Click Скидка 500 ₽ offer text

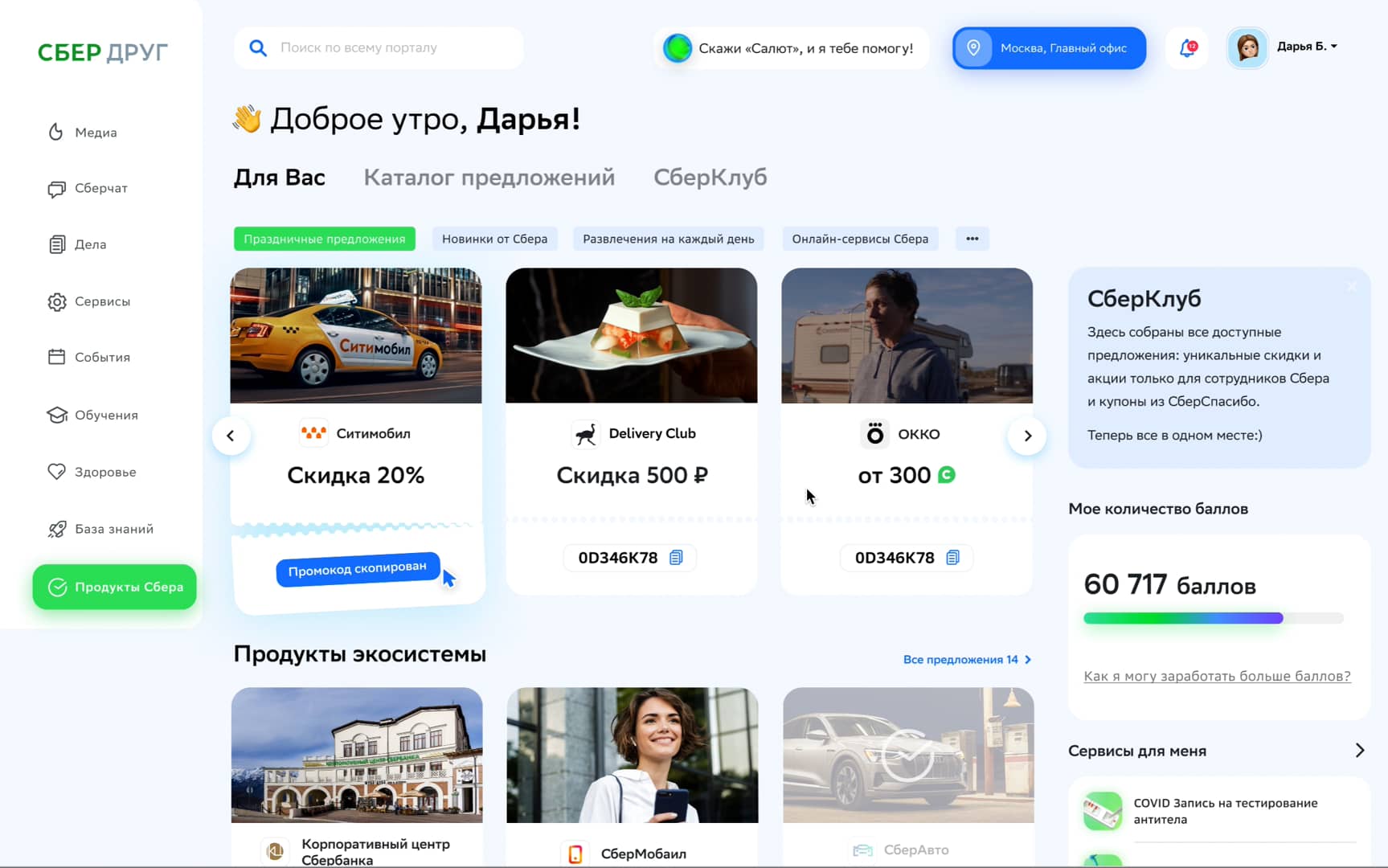[x=632, y=475]
